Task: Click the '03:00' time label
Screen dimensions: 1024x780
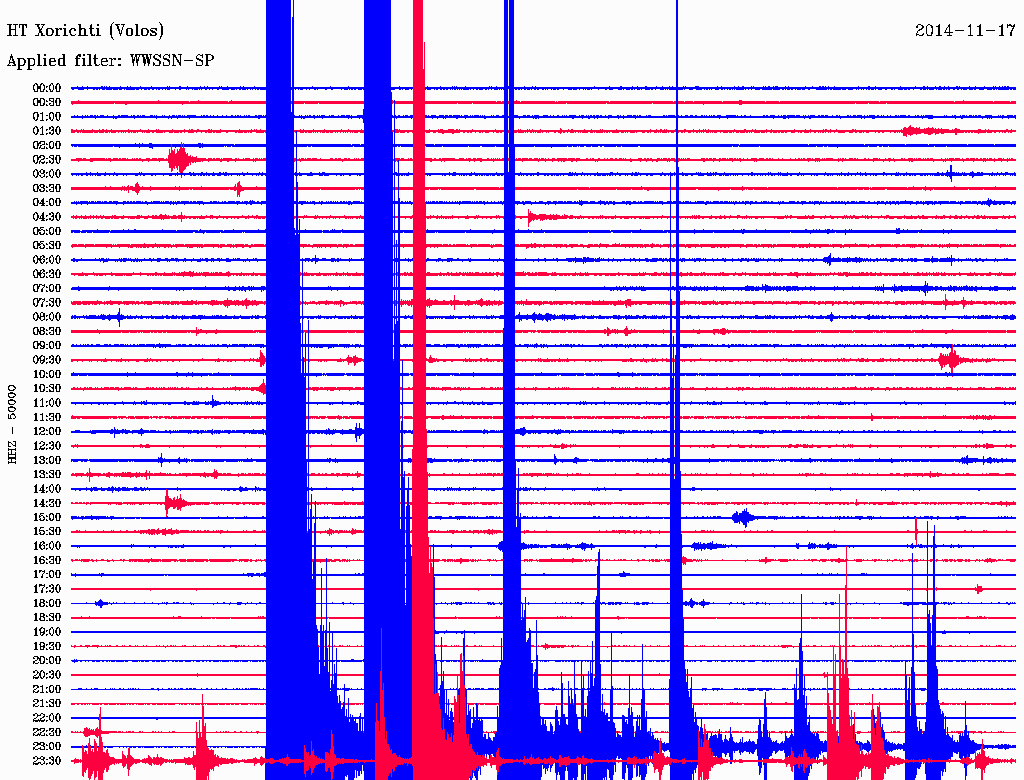Action: tap(47, 174)
